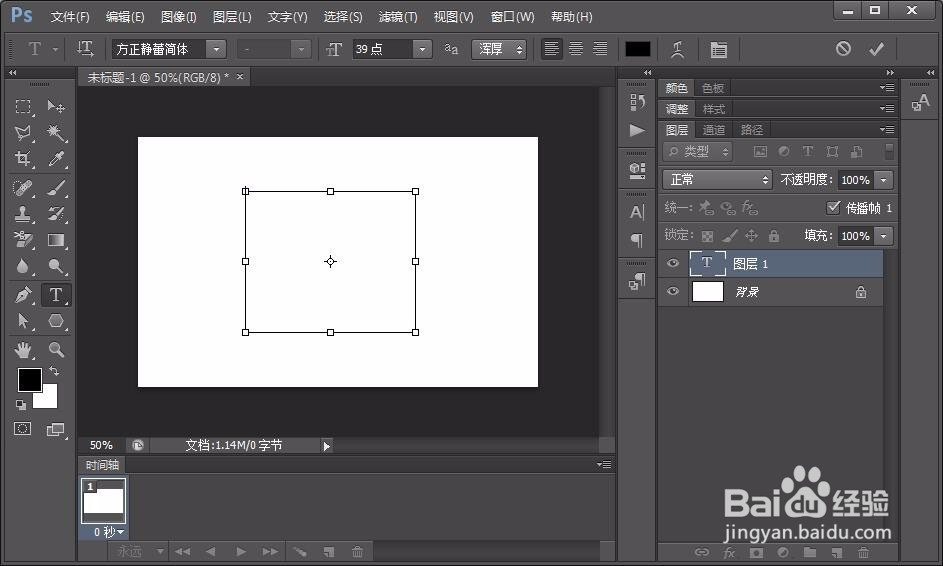Open layer filter type dropdown 类型

[698, 152]
